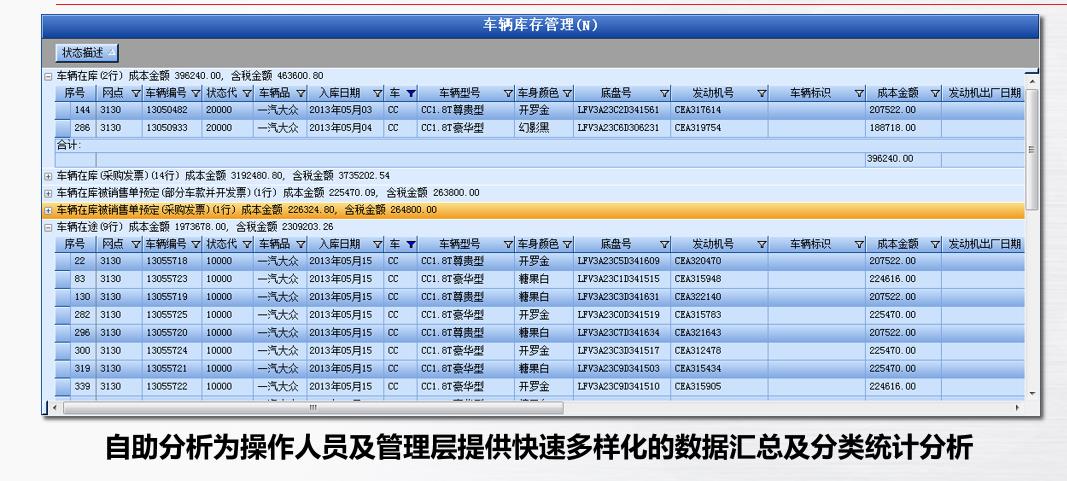This screenshot has height=481, width=1067.
Task: Collapse the 车辆在库 (2行) group
Action: coord(48,76)
